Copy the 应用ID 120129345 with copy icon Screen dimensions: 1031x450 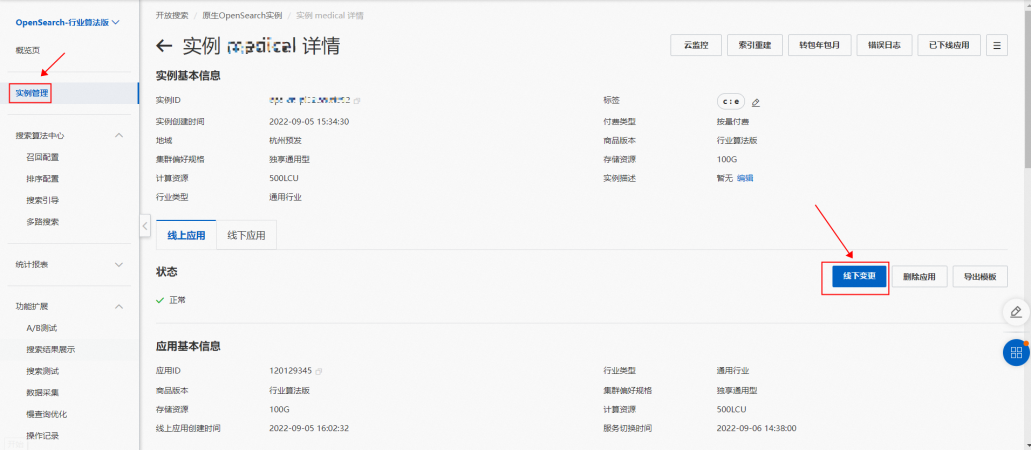(x=319, y=371)
